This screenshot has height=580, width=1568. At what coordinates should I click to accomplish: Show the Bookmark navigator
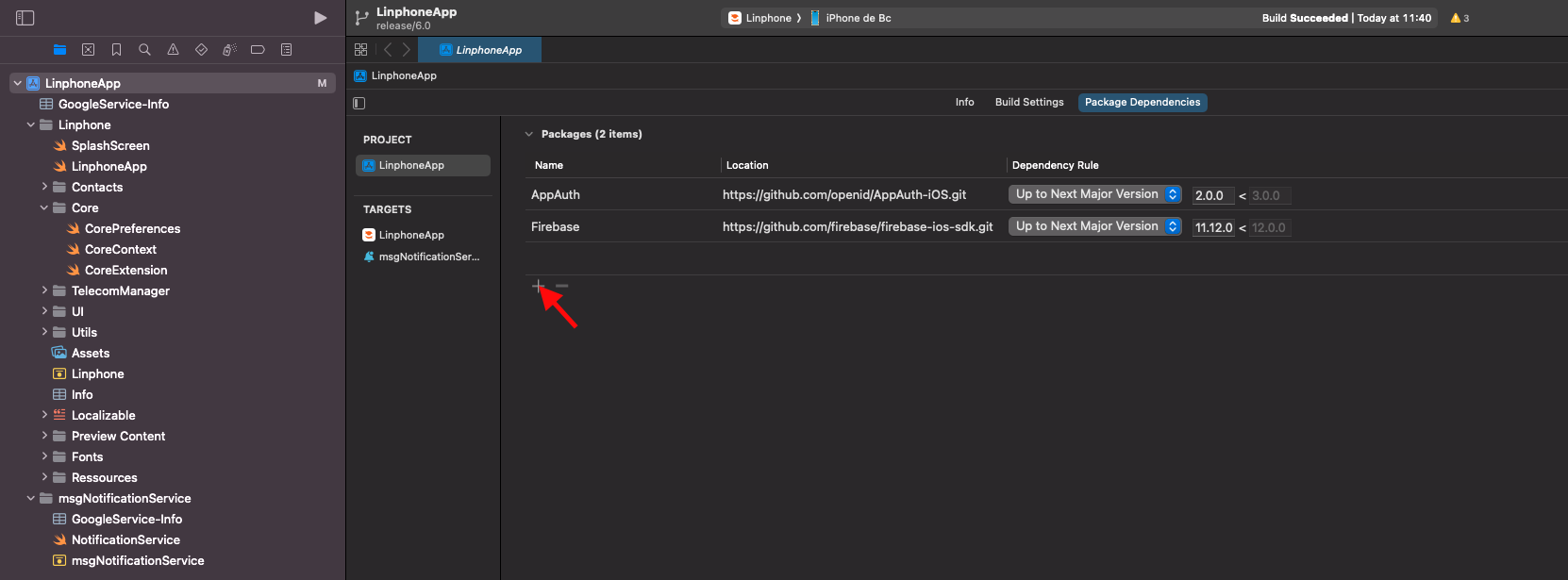(x=116, y=50)
